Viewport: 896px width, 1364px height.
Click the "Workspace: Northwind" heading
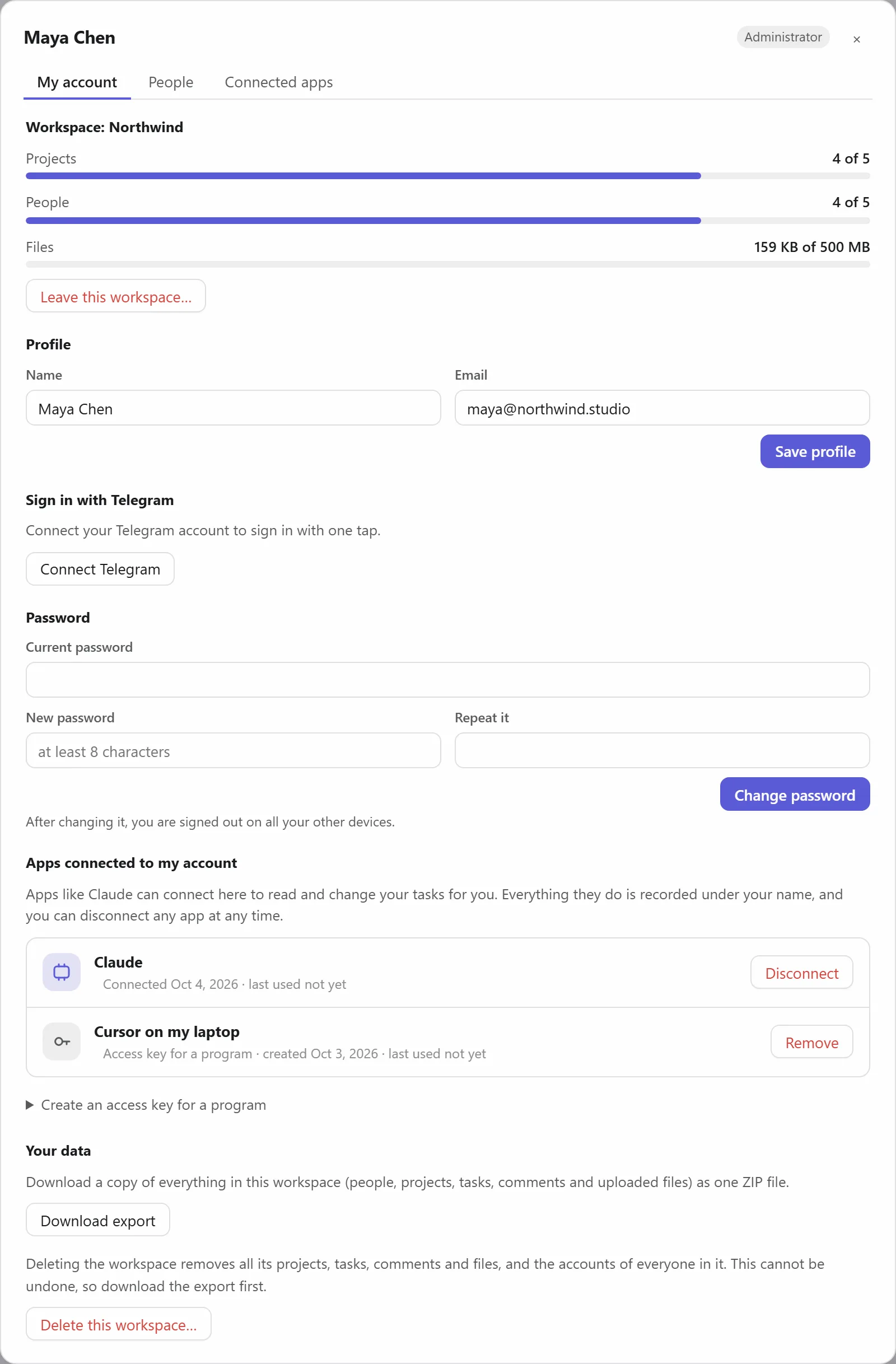point(104,127)
